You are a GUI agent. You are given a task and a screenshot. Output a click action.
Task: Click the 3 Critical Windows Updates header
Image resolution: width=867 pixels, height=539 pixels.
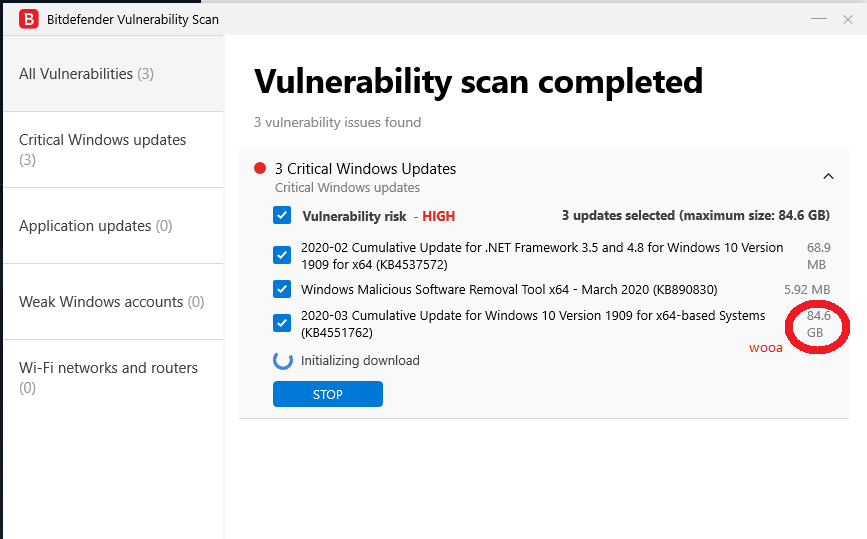pos(365,169)
